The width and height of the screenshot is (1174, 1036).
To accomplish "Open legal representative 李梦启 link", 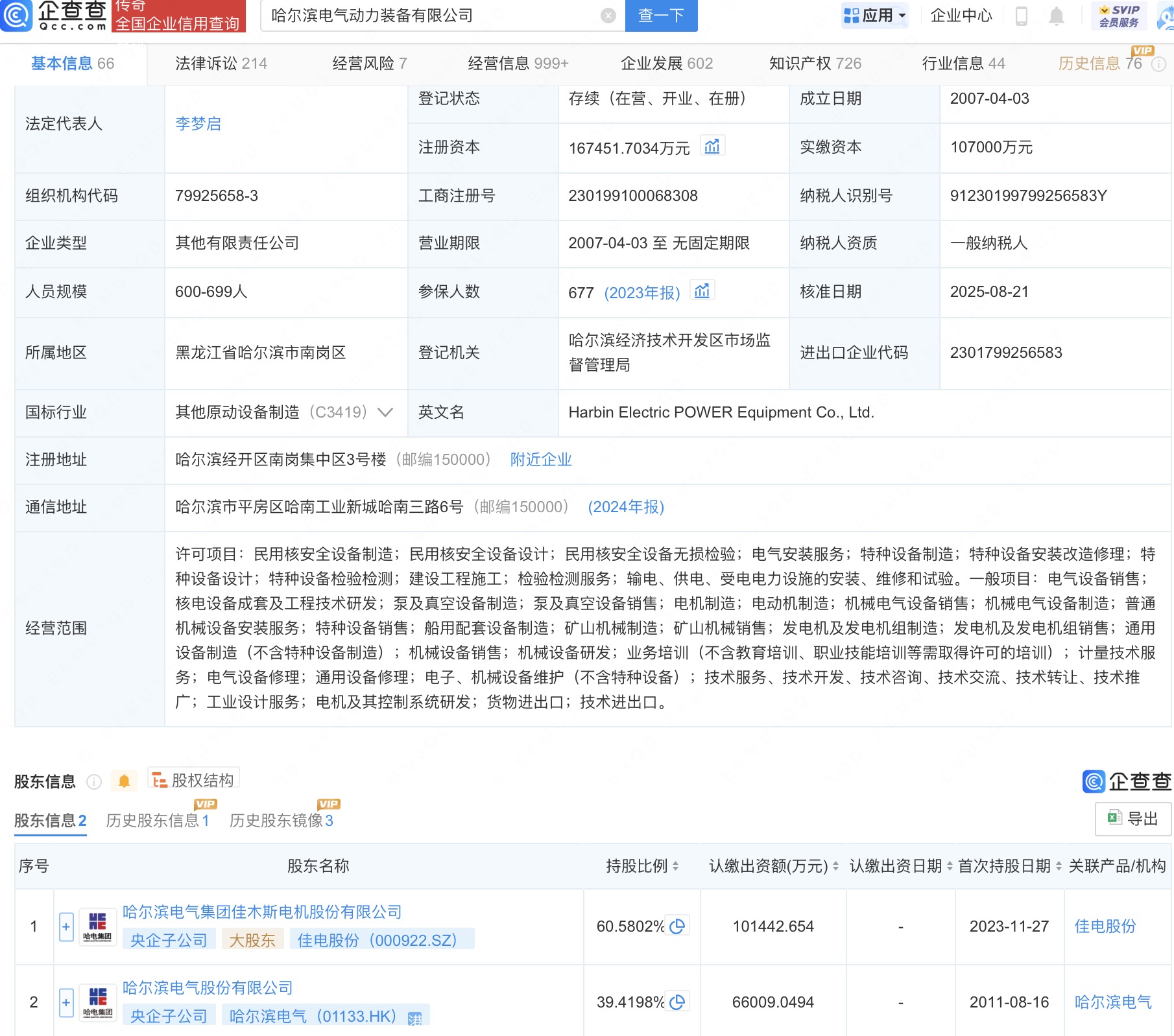I will tap(198, 123).
